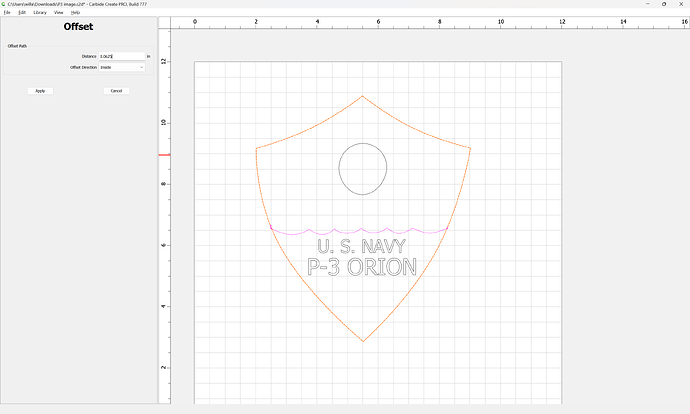The height and width of the screenshot is (414, 690).
Task: Click the red marker on the vertical ruler
Action: coord(165,154)
